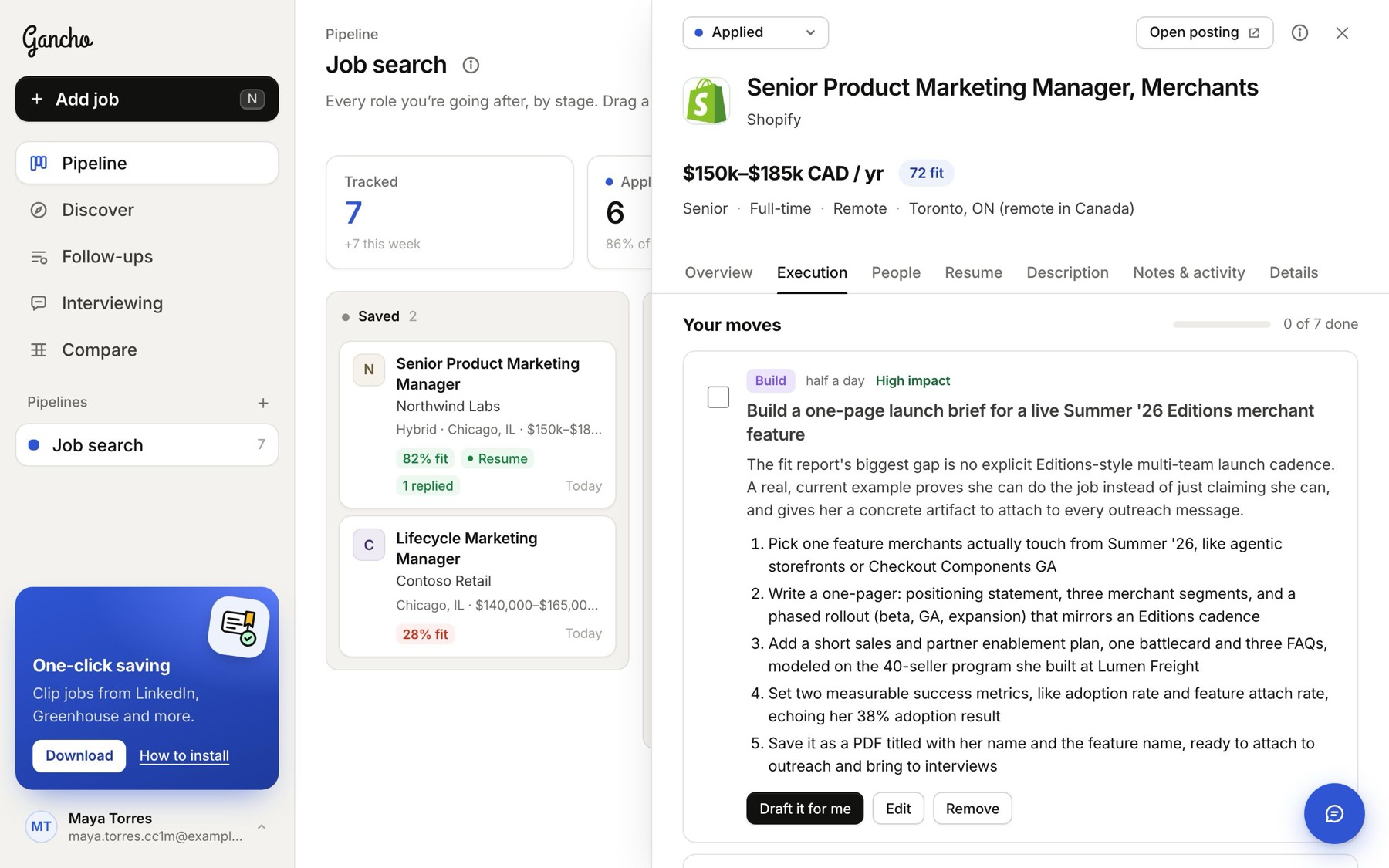Screen dimensions: 1389x868
Task: Download the job clipper extension
Action: [x=79, y=755]
